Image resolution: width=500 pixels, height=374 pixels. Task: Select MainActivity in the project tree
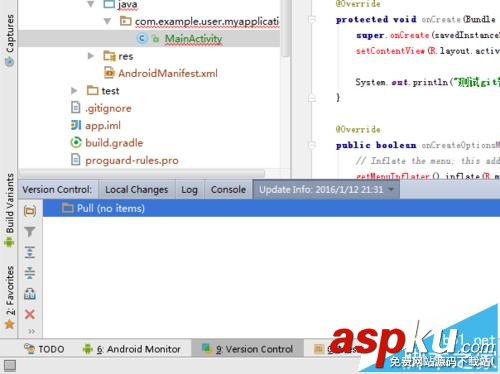193,39
